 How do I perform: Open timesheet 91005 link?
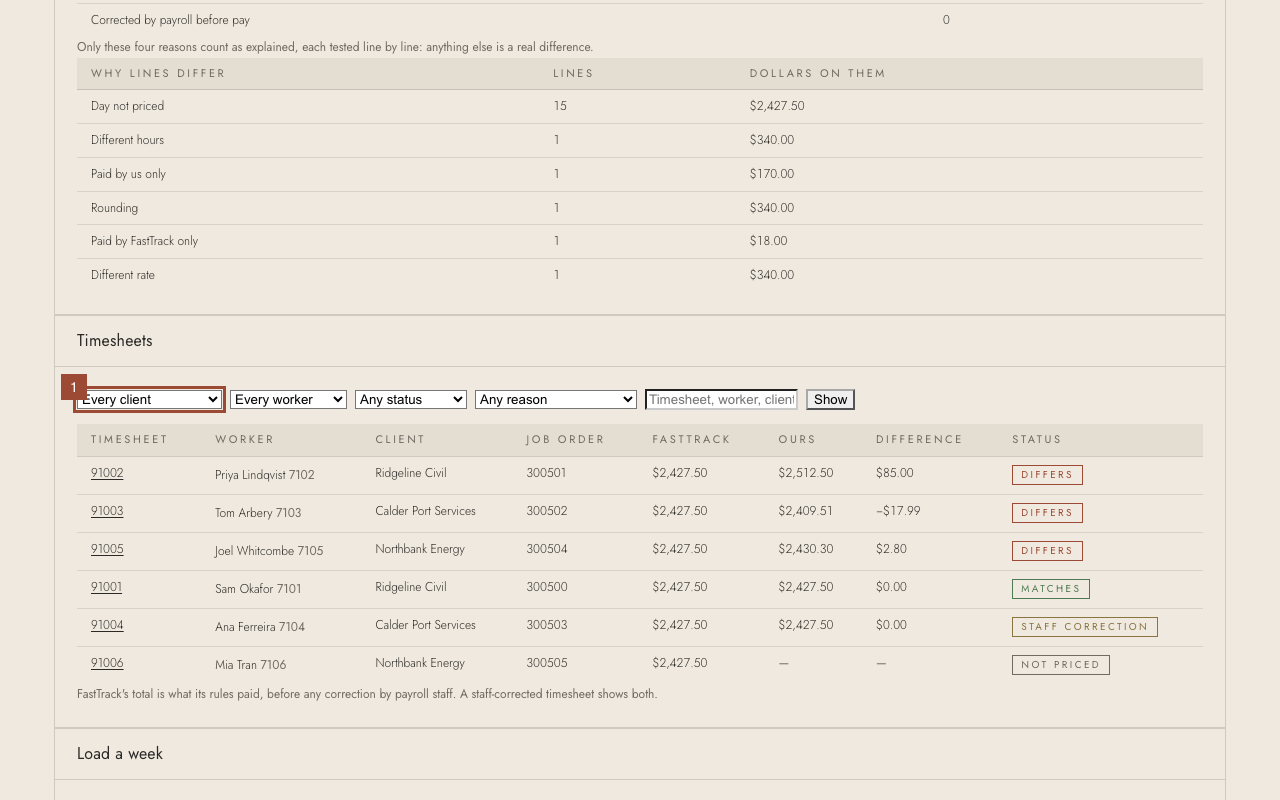[107, 549]
